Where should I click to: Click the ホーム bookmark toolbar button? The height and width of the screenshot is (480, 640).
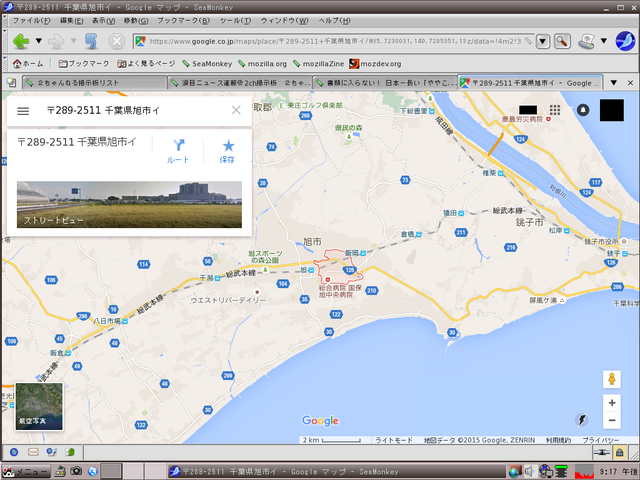(x=28, y=64)
